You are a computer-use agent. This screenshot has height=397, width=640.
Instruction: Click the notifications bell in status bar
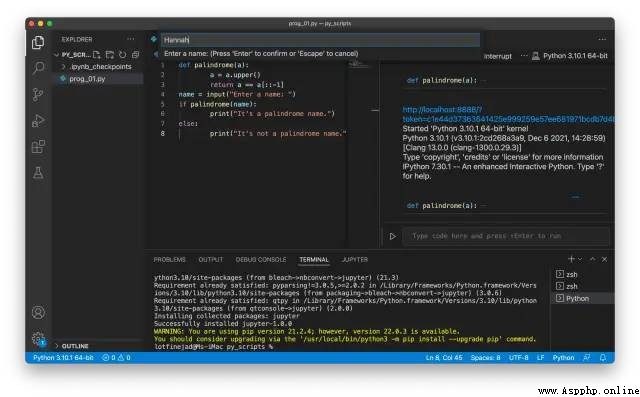click(603, 358)
